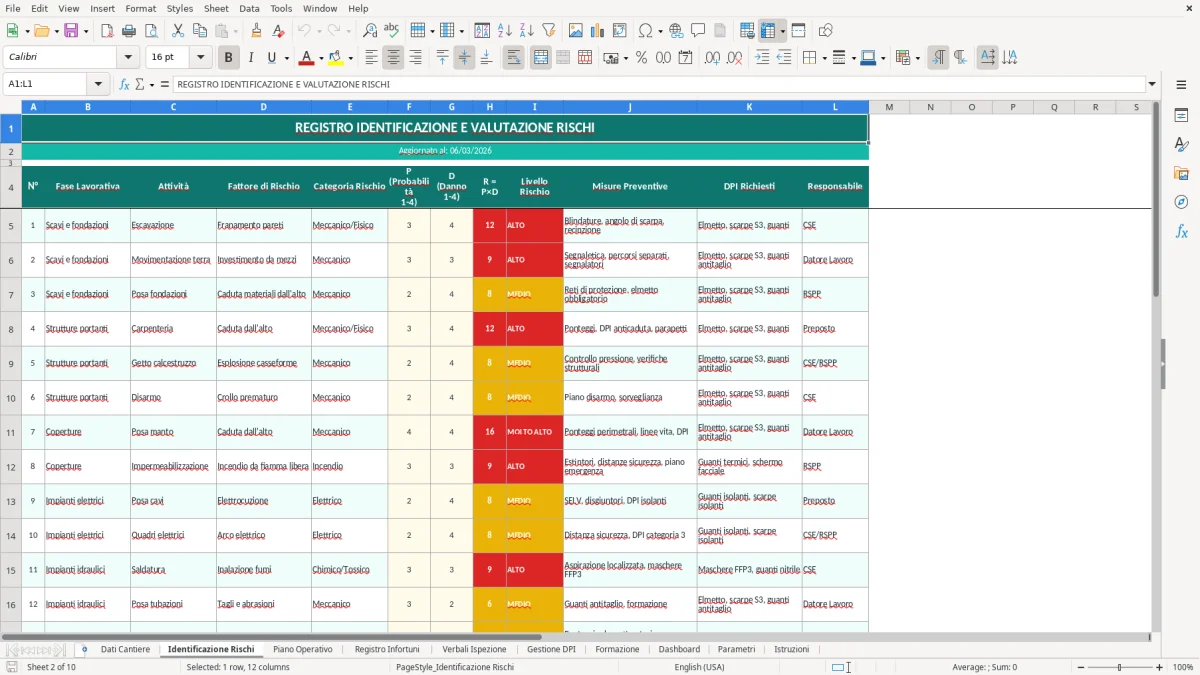Sort ascending with A-Z icon

click(x=505, y=31)
